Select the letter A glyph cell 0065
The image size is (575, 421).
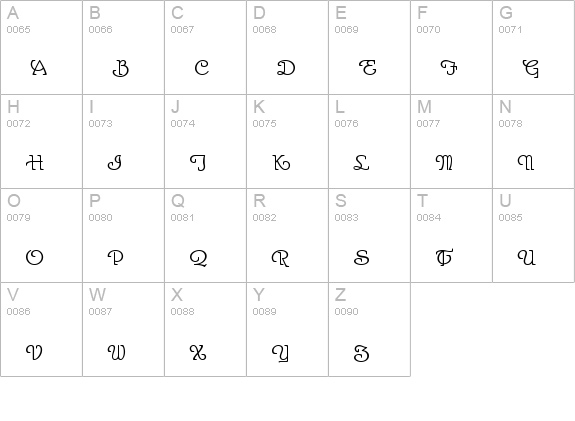[41, 47]
